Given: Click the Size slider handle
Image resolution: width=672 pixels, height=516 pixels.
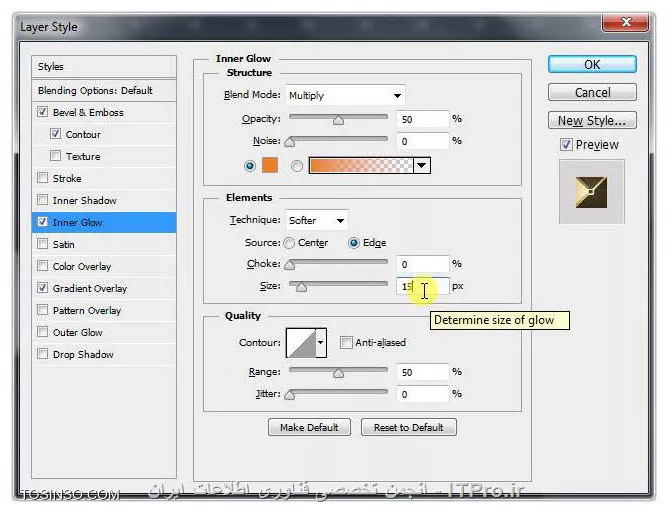Looking at the screenshot, I should point(302,287).
